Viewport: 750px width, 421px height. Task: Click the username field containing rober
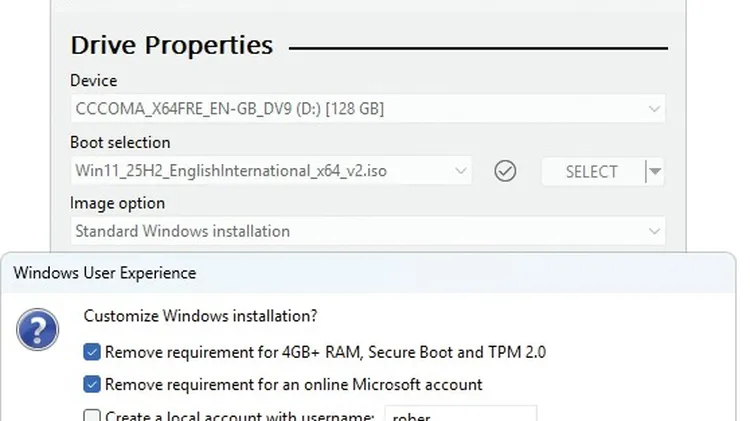(461, 414)
